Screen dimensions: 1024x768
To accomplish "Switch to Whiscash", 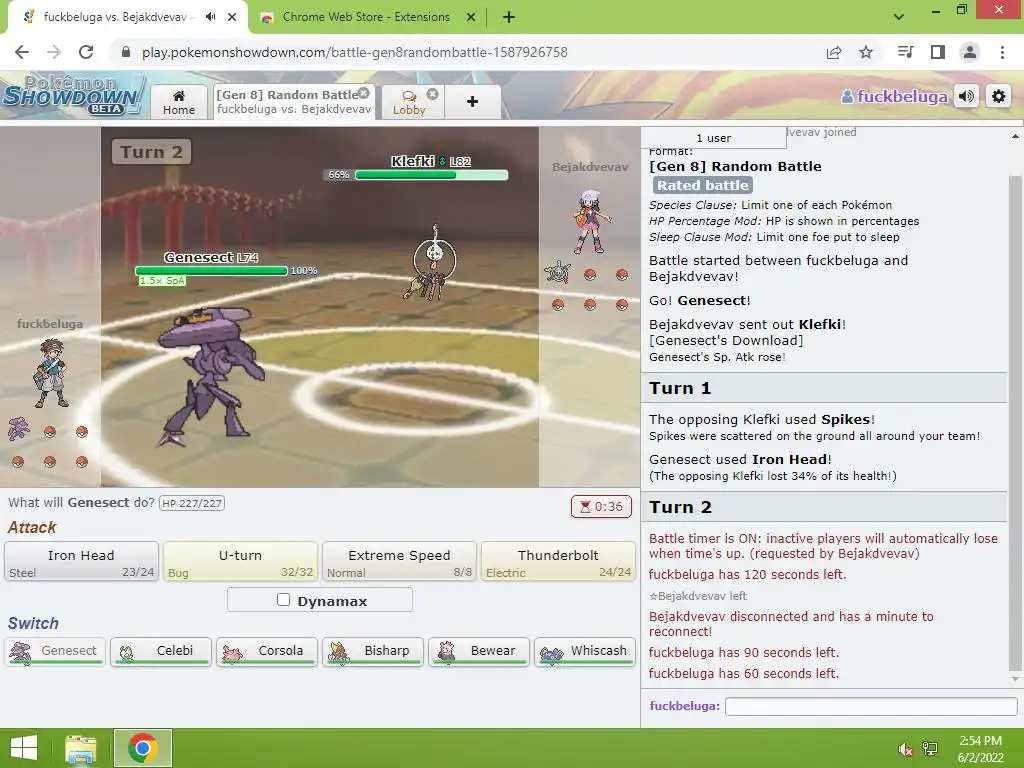I will click(584, 652).
